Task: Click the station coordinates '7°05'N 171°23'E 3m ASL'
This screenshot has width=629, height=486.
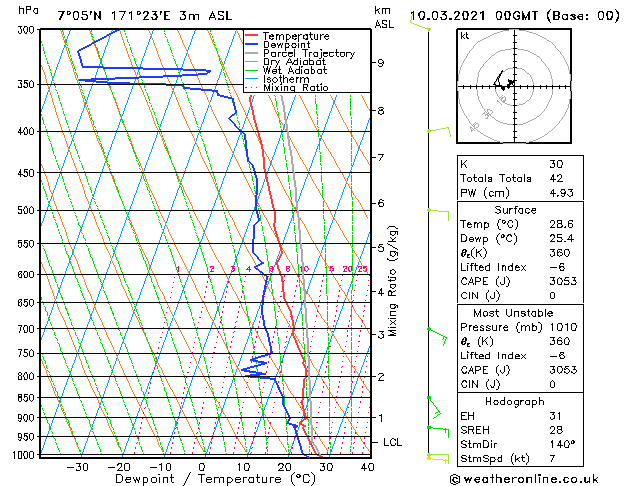Action: 145,16
